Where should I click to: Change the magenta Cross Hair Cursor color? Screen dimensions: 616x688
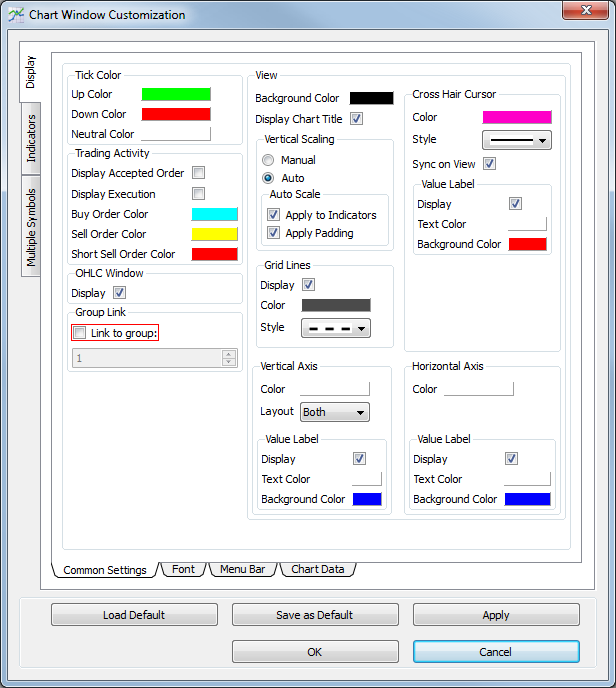pyautogui.click(x=517, y=117)
